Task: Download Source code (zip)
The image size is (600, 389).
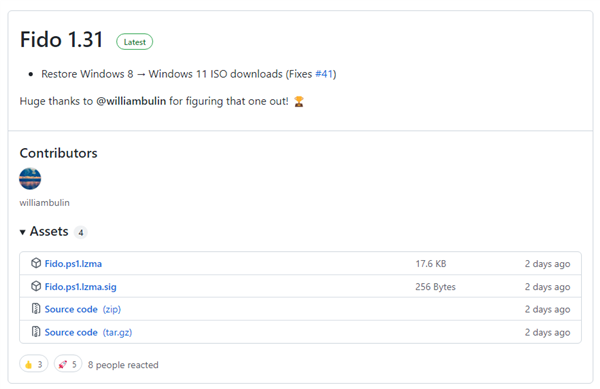Action: [83, 309]
